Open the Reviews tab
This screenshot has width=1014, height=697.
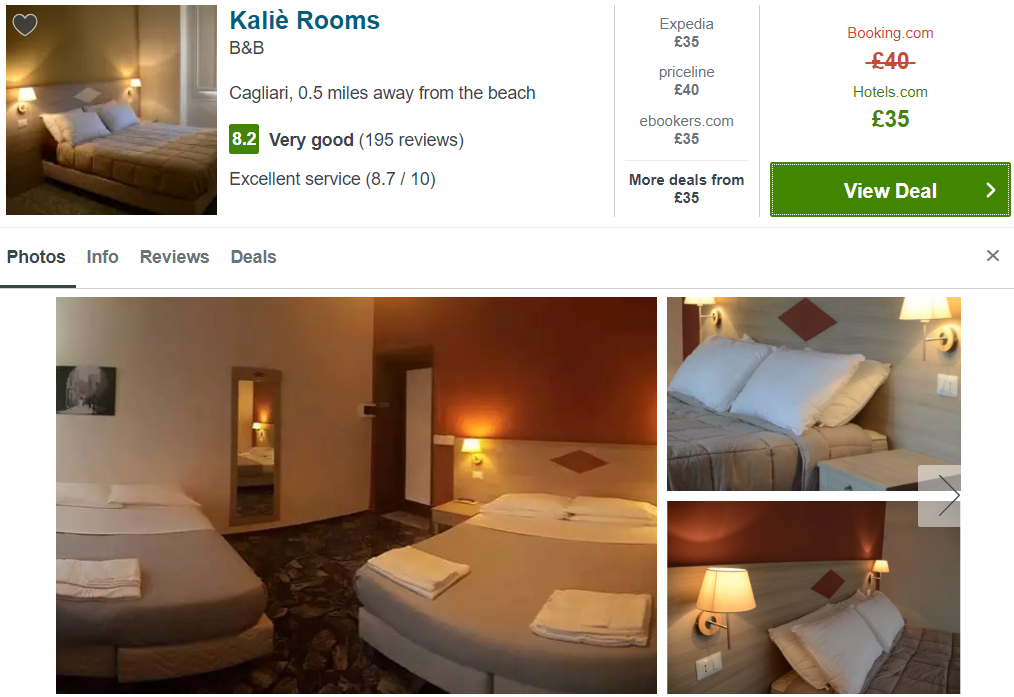[x=175, y=257]
